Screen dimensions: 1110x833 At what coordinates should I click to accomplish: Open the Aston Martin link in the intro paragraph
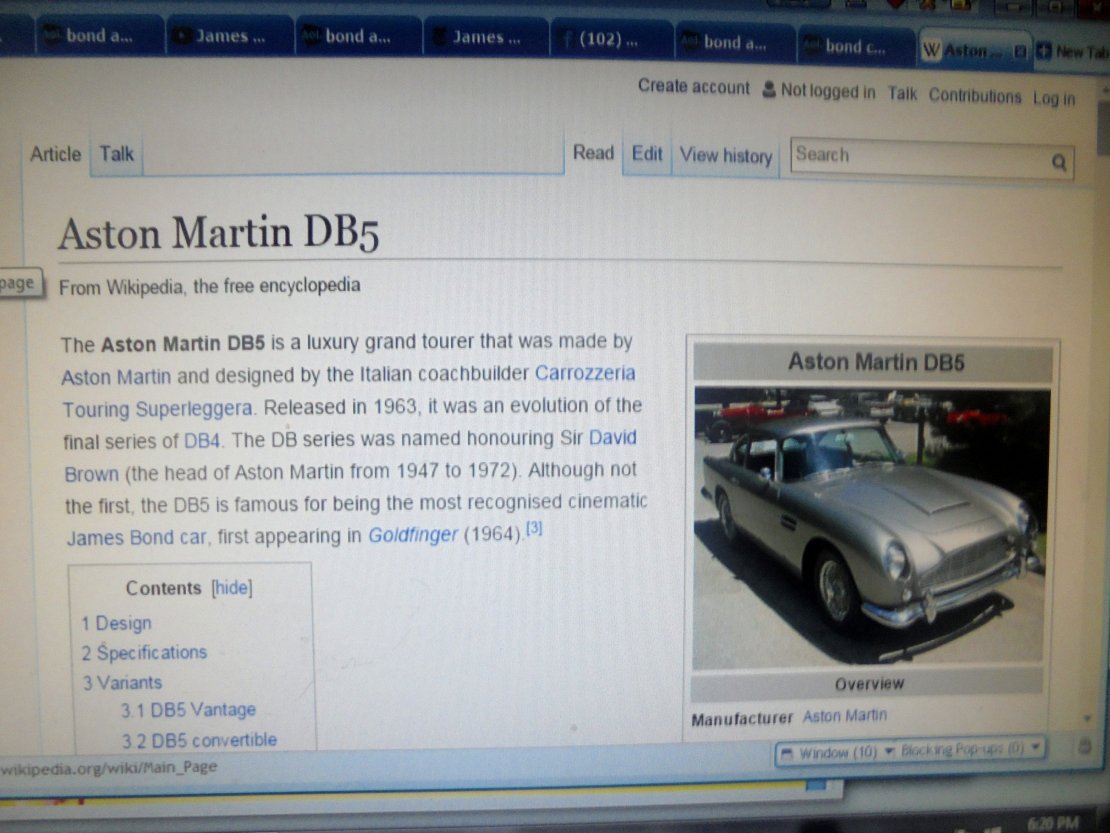coord(116,377)
